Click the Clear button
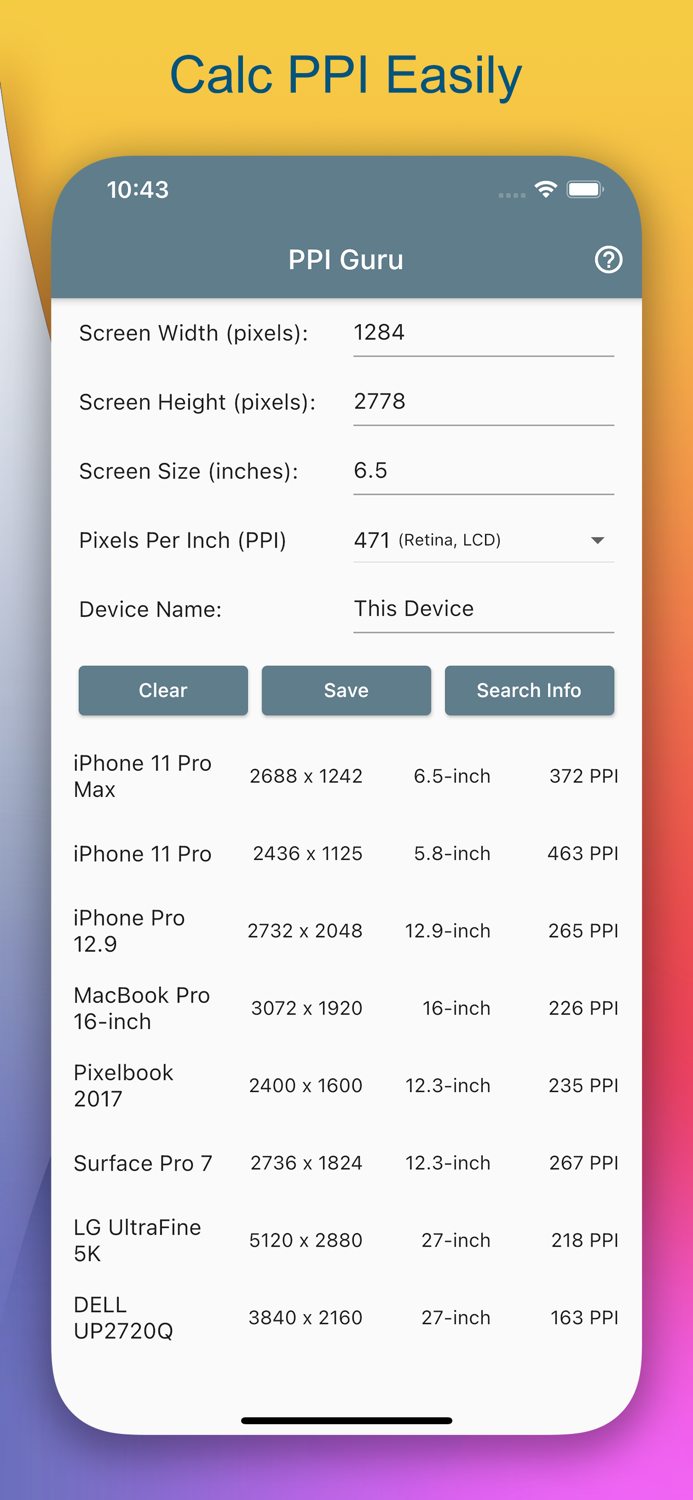Screen dimensions: 693x1500 pyautogui.click(x=162, y=690)
